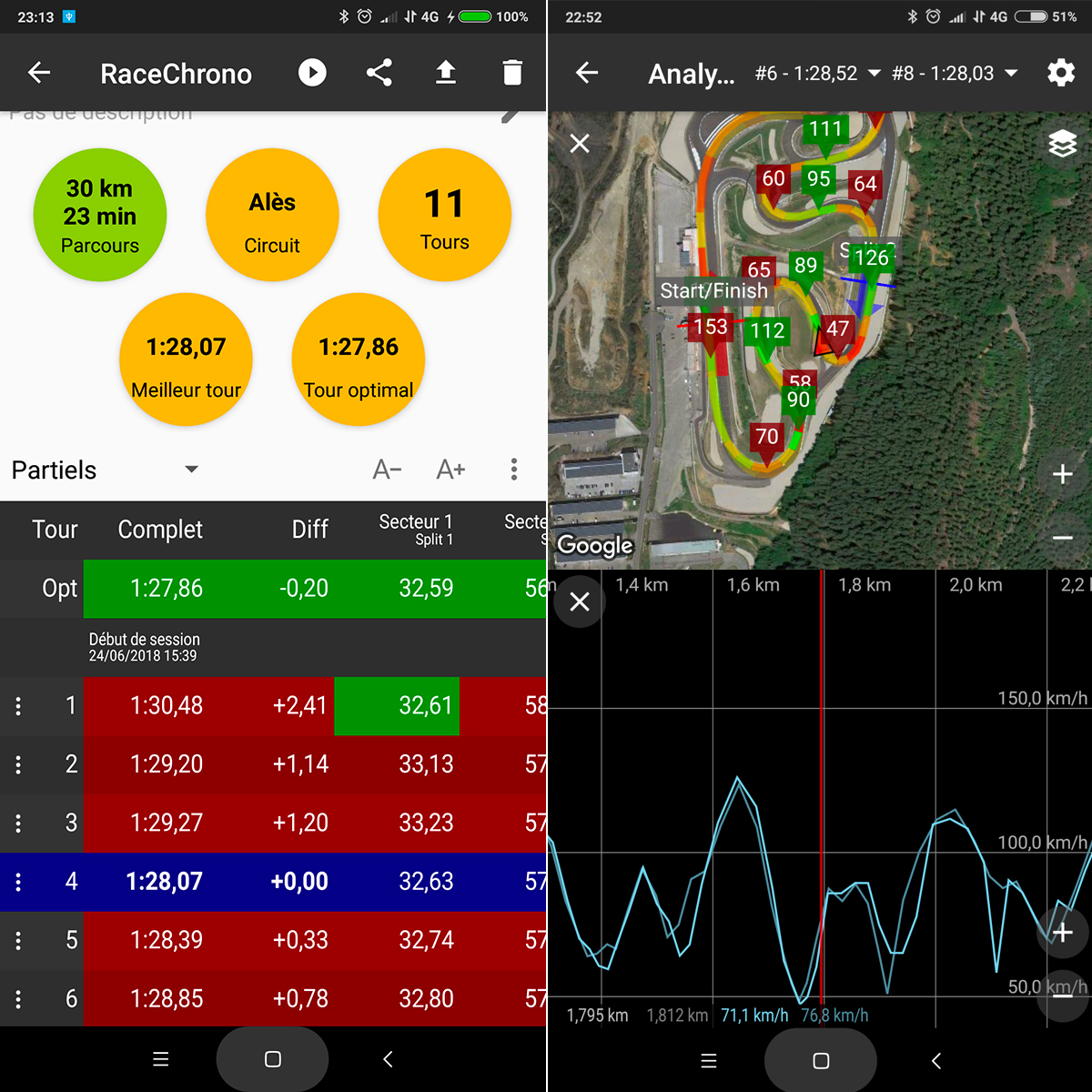Tap right phone's Android home button
Viewport: 1092px width, 1092px height.
(821, 1060)
